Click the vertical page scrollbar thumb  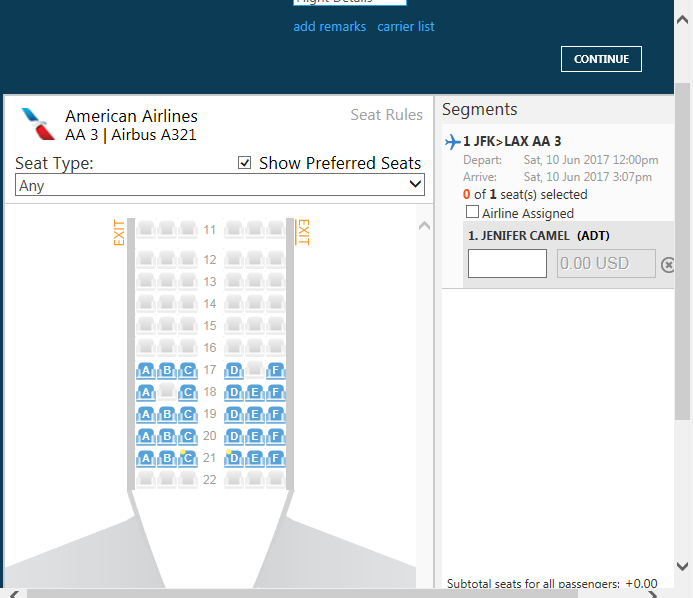(682, 251)
